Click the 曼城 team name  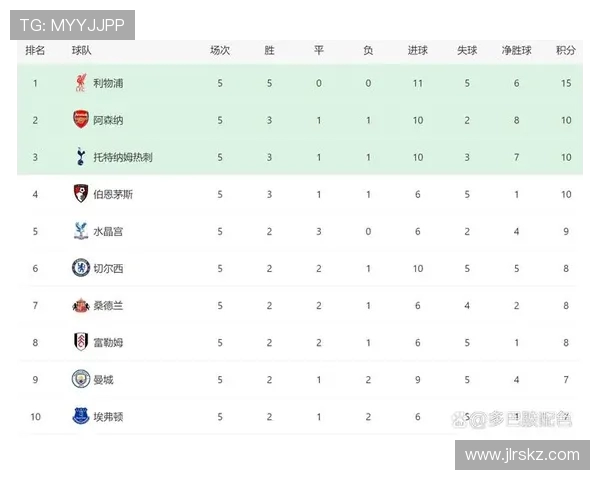pyautogui.click(x=102, y=379)
